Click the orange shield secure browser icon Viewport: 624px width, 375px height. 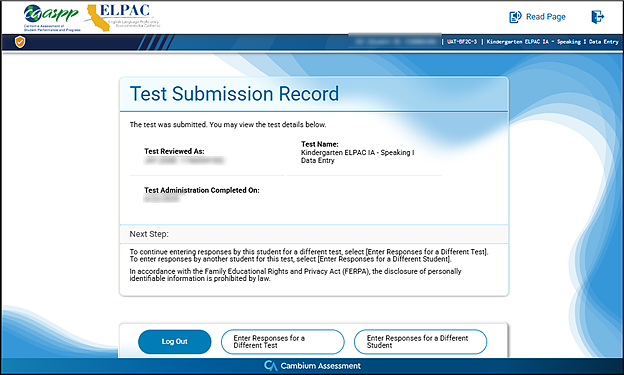click(20, 42)
